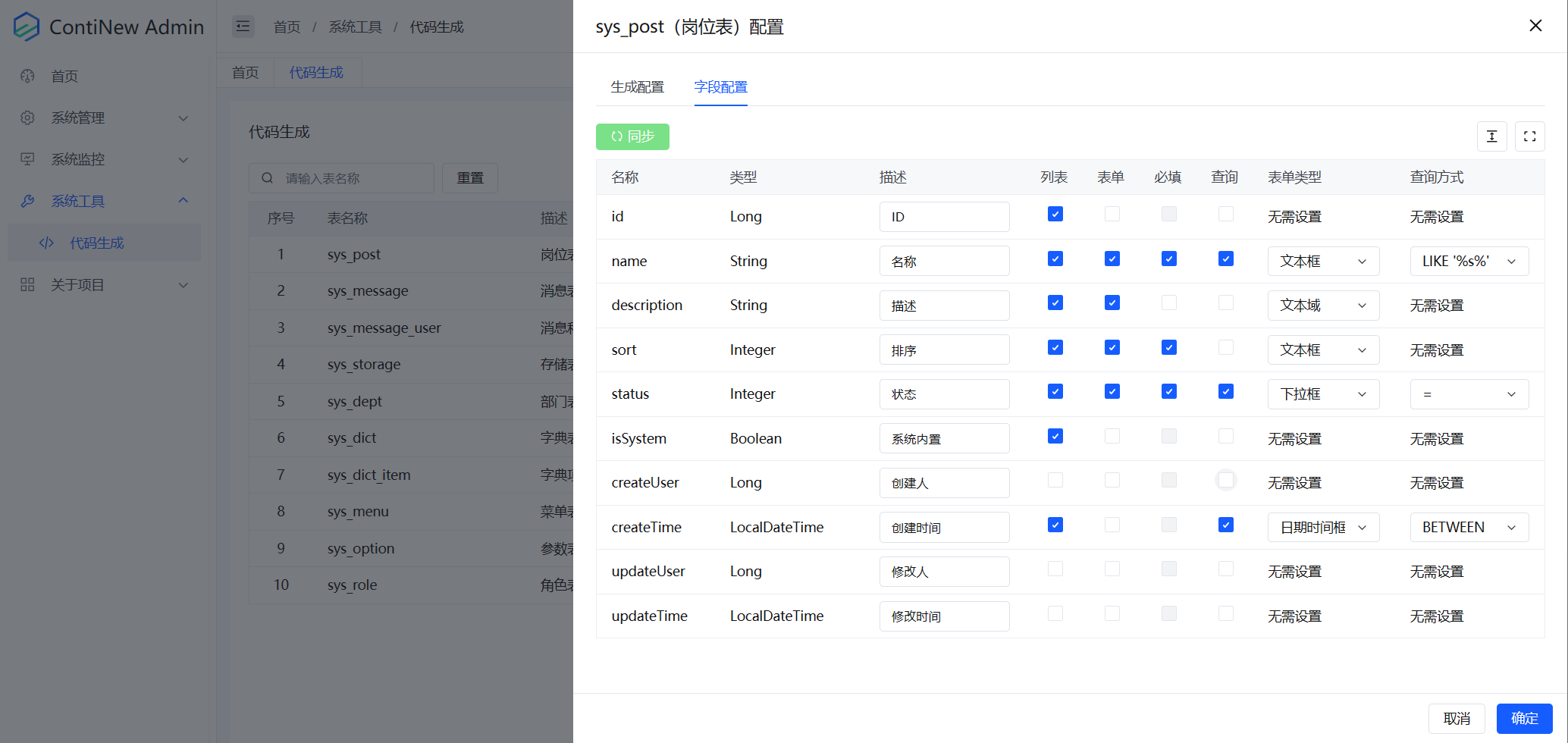Screen dimensions: 1568x743
Task: Click the 代码生成 code icon in sidebar
Action: 46,243
